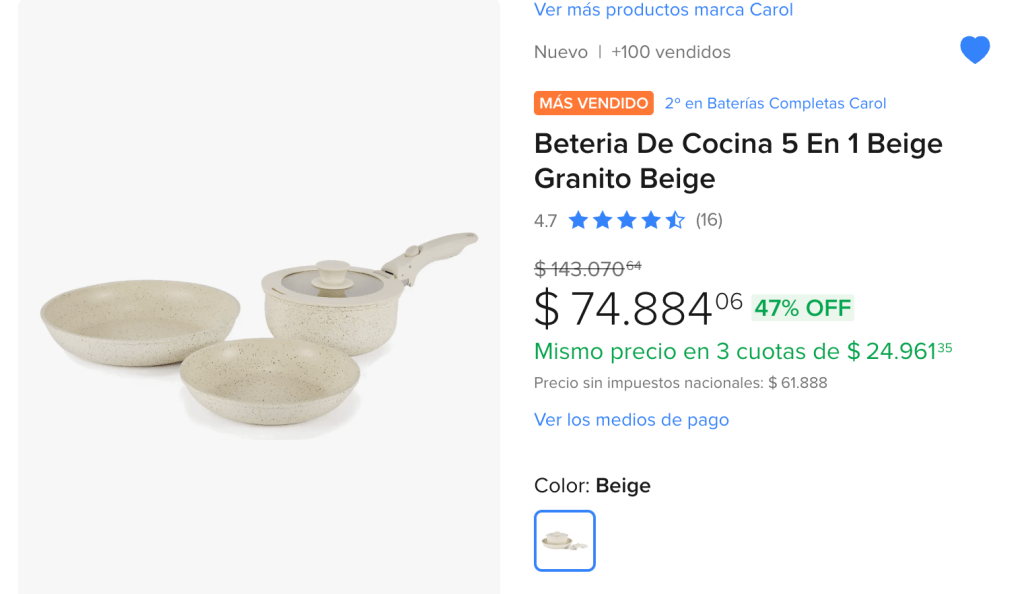1022x594 pixels.
Task: Click the orange MÁS VENDIDO badge
Action: 593,103
